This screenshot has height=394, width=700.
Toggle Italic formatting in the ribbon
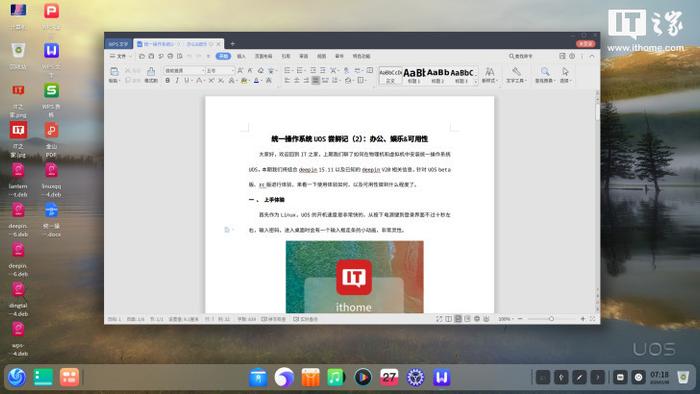click(177, 81)
